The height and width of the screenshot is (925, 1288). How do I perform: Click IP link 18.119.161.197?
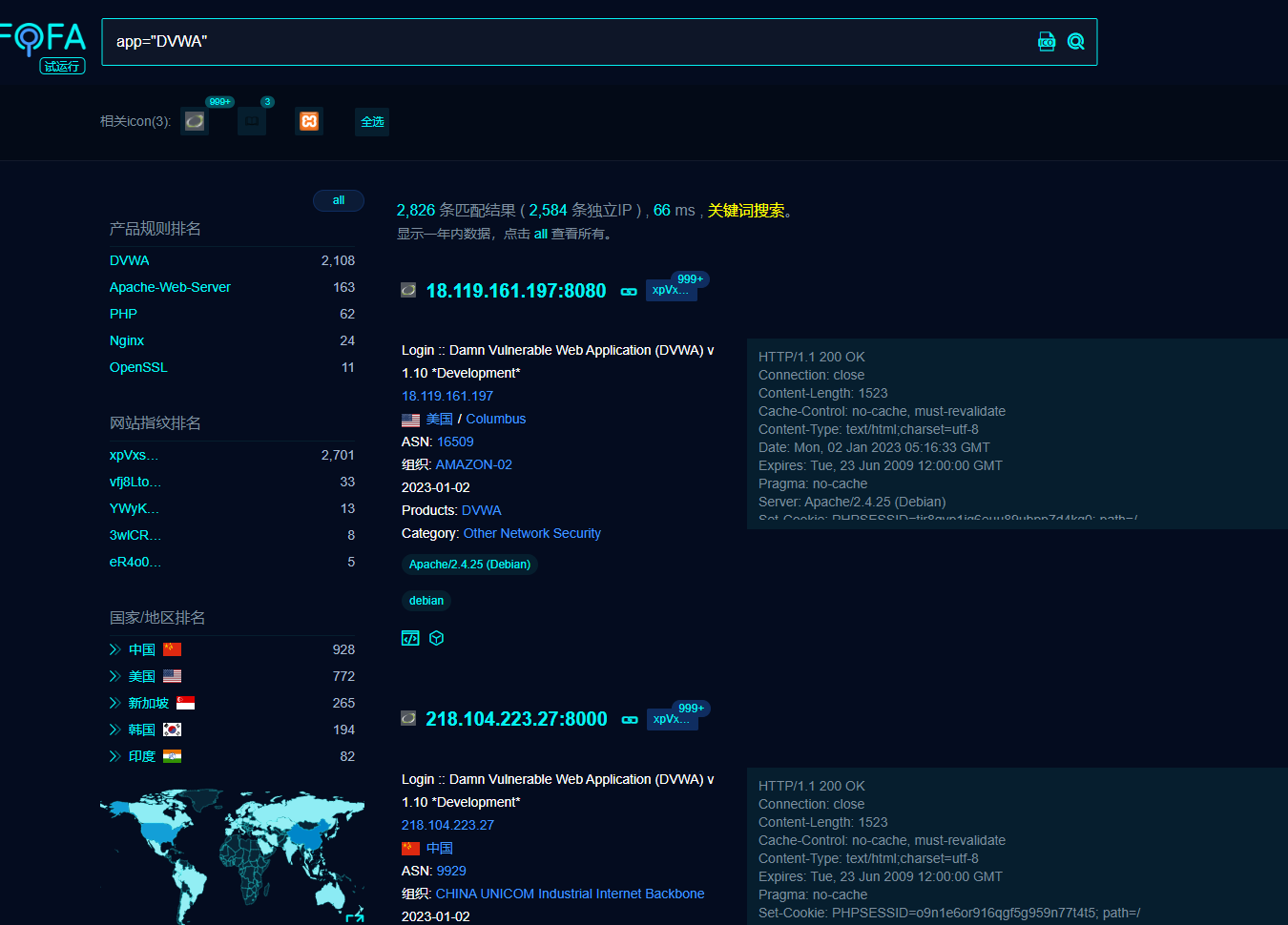447,396
